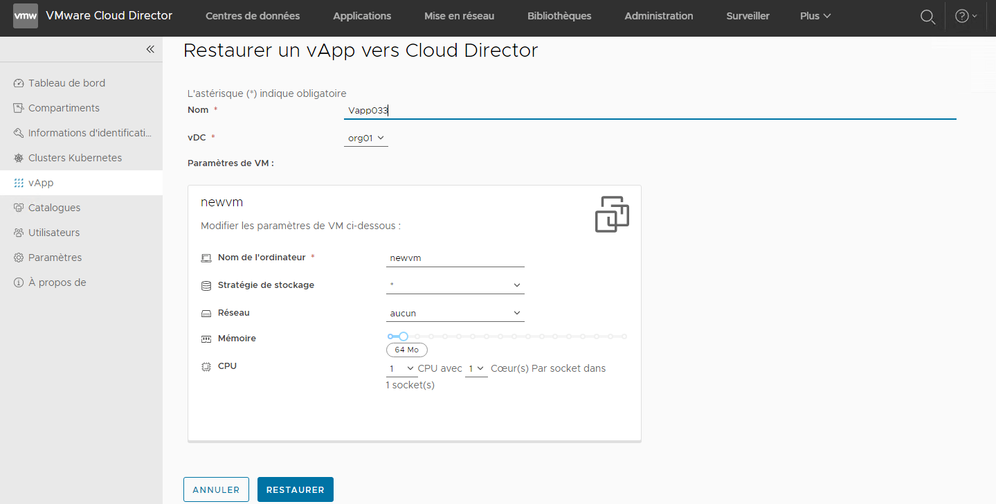
Task: Click the computer icon beside Nom de l'ordinateur
Action: (x=206, y=258)
